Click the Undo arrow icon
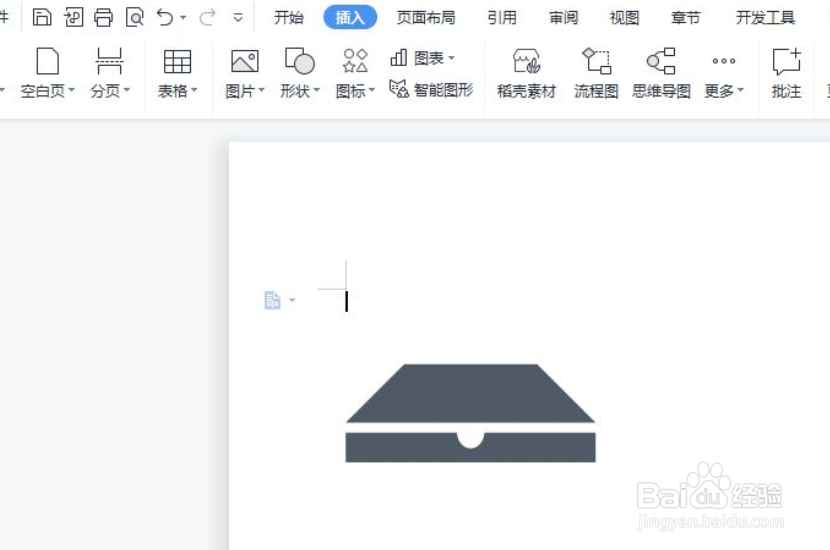 (165, 17)
